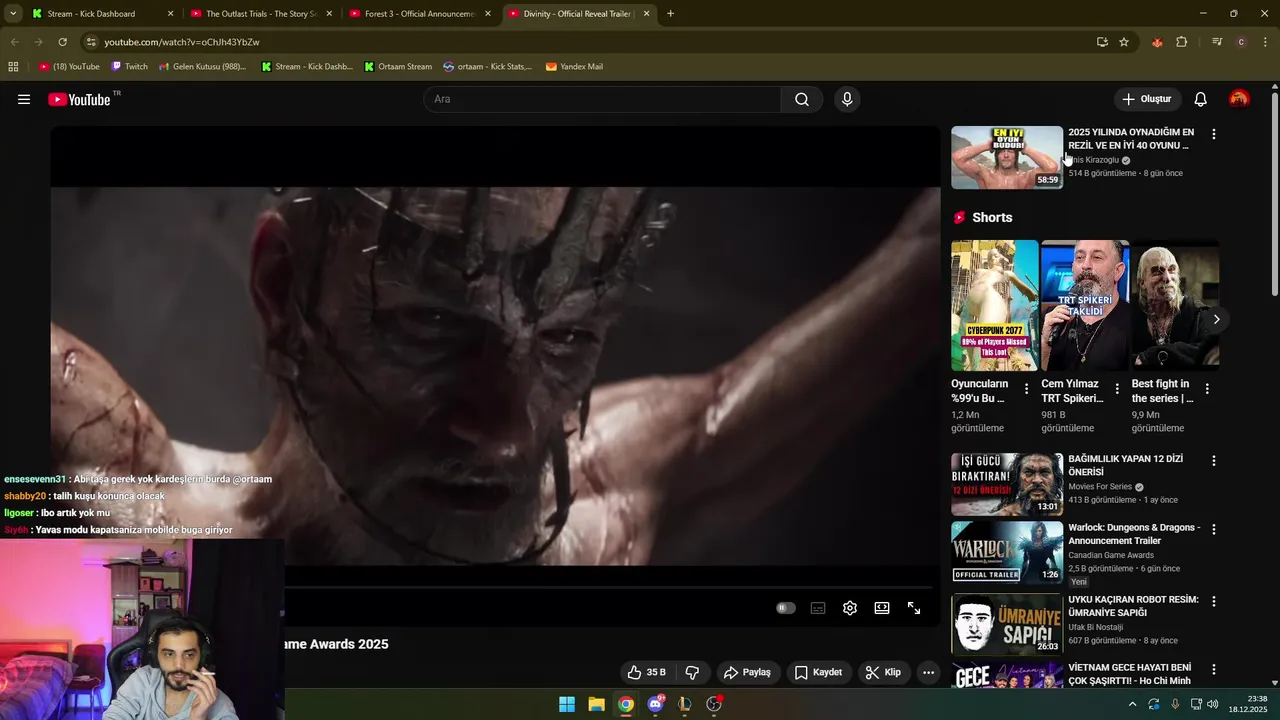This screenshot has width=1280, height=720.
Task: Close the Divinity Official Reveal Trailer tab
Action: (646, 14)
